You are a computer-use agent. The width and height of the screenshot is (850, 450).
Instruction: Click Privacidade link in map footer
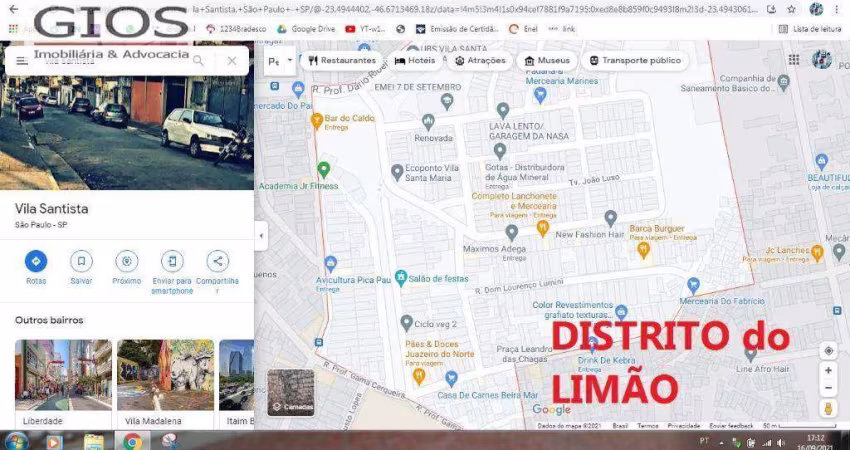pos(684,426)
